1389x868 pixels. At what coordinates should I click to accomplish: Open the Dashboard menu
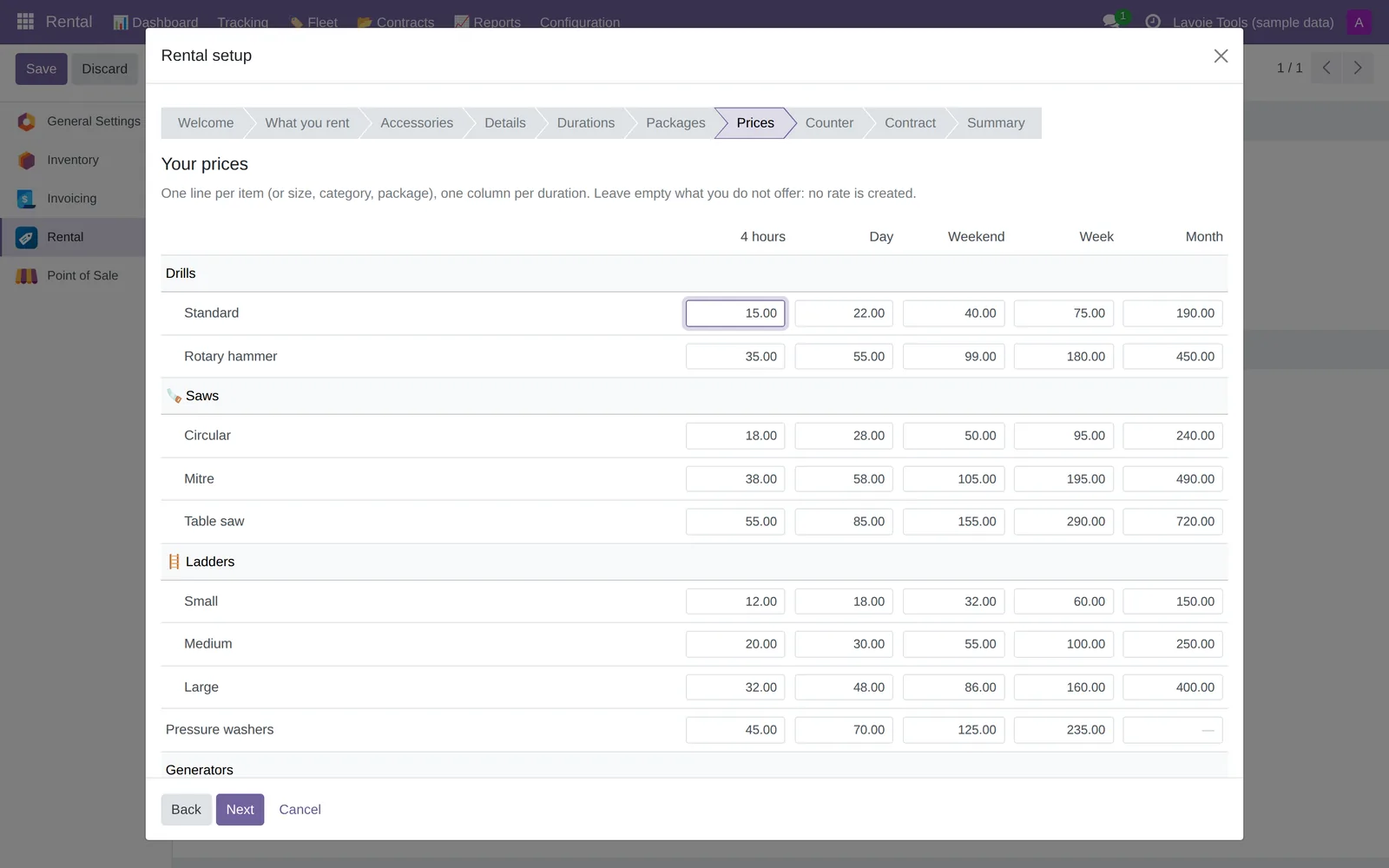(156, 23)
